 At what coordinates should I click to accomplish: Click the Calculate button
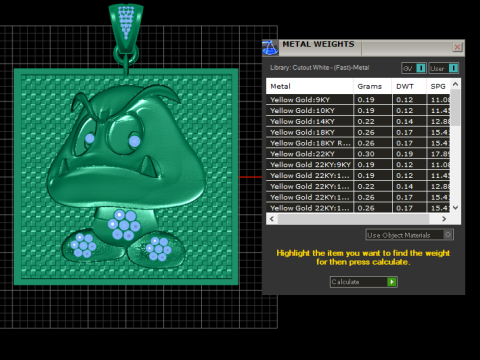point(364,282)
